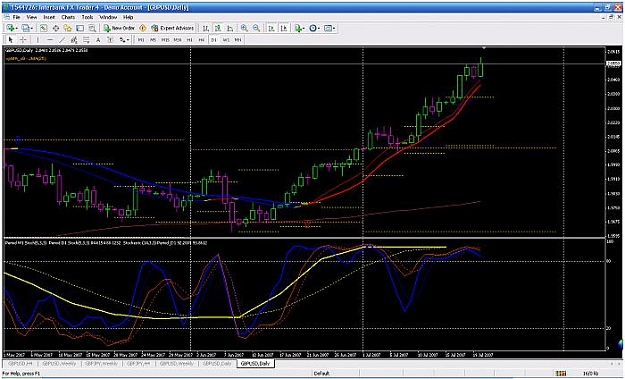The height and width of the screenshot is (379, 625).
Task: Switch to the GBPJPY,Weekly chart tab
Action: [102, 363]
